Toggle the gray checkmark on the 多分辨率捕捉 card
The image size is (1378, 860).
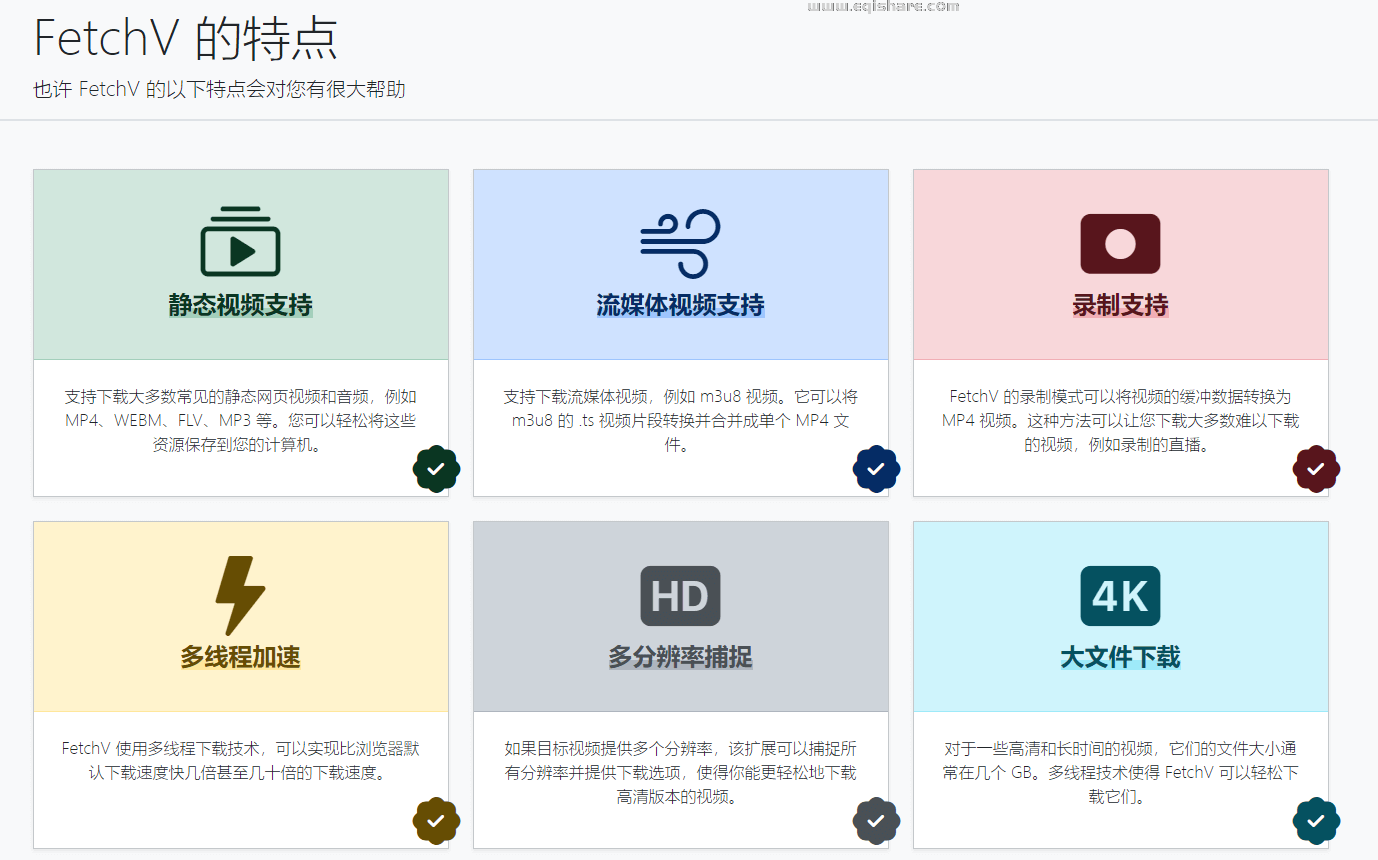876,821
